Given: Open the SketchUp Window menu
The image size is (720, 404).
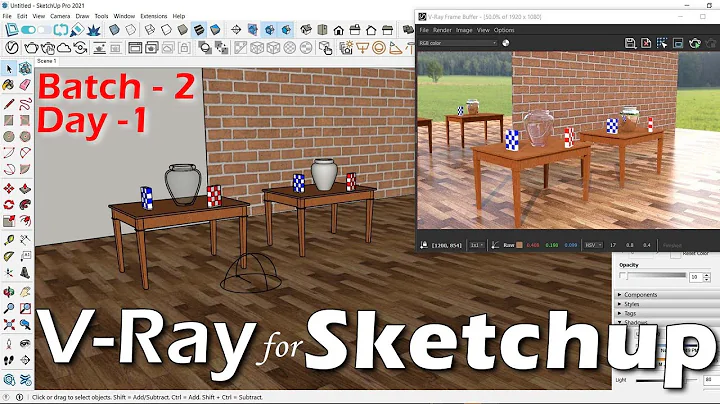Looking at the screenshot, I should click(x=124, y=16).
